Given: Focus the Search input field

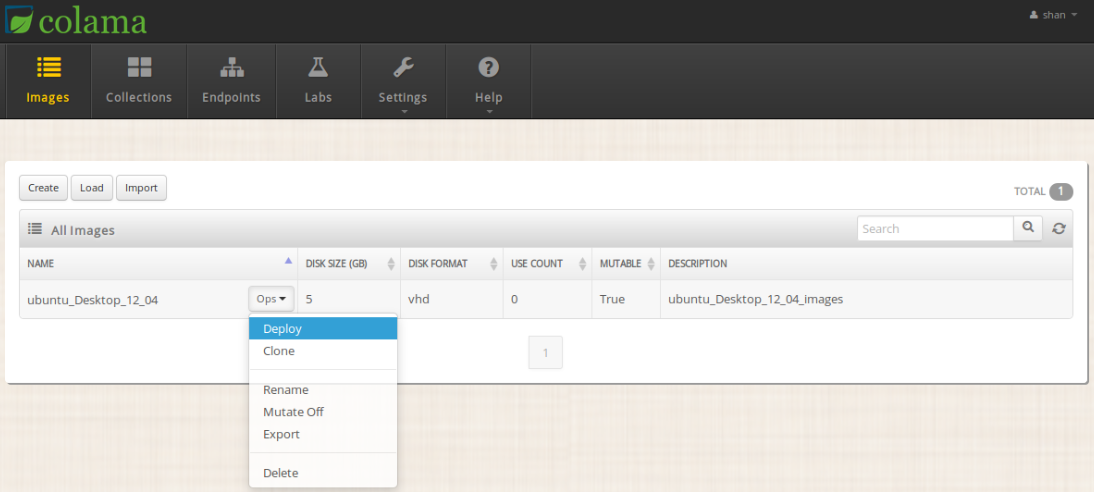Looking at the screenshot, I should (x=936, y=228).
